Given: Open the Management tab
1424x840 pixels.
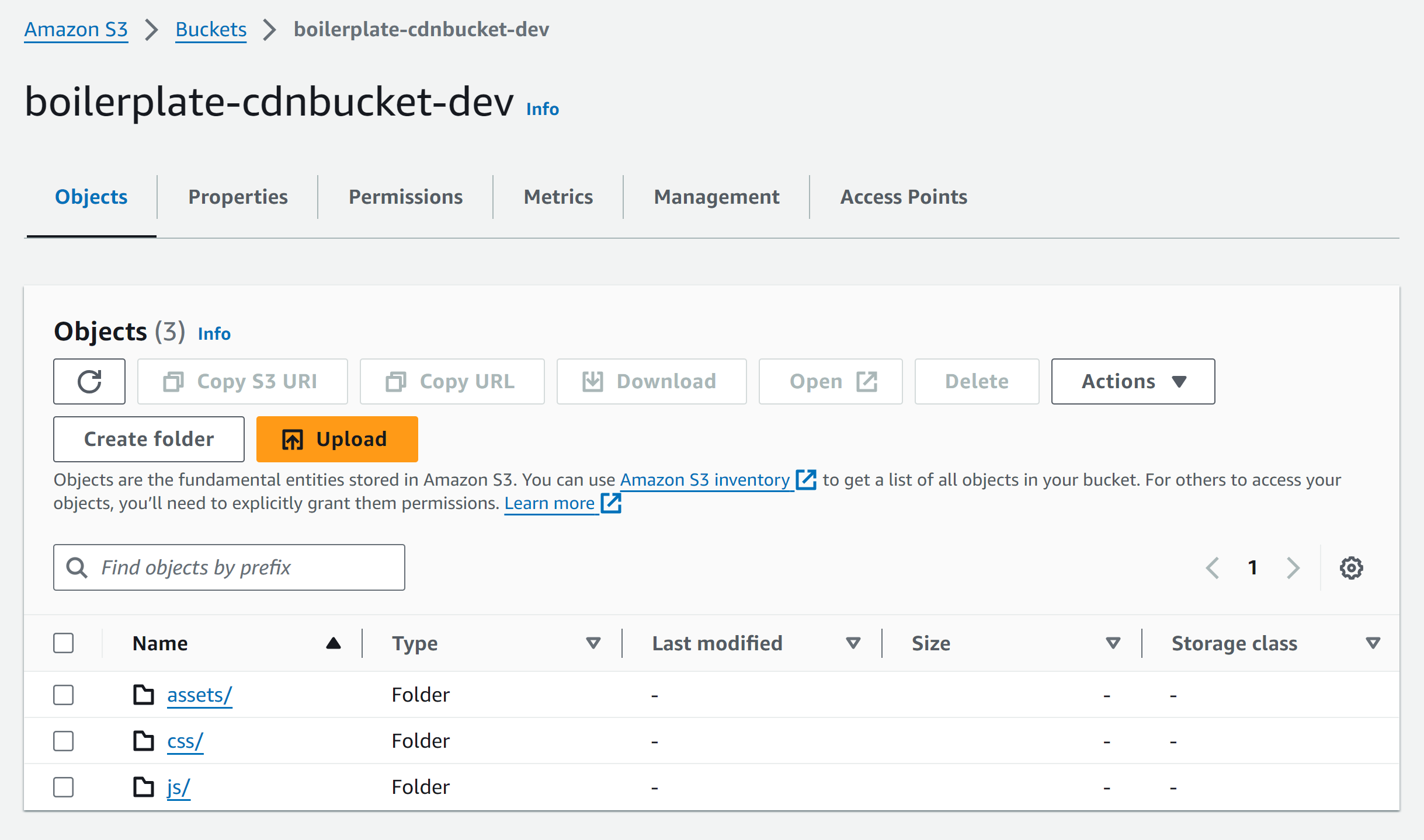Looking at the screenshot, I should 717,197.
